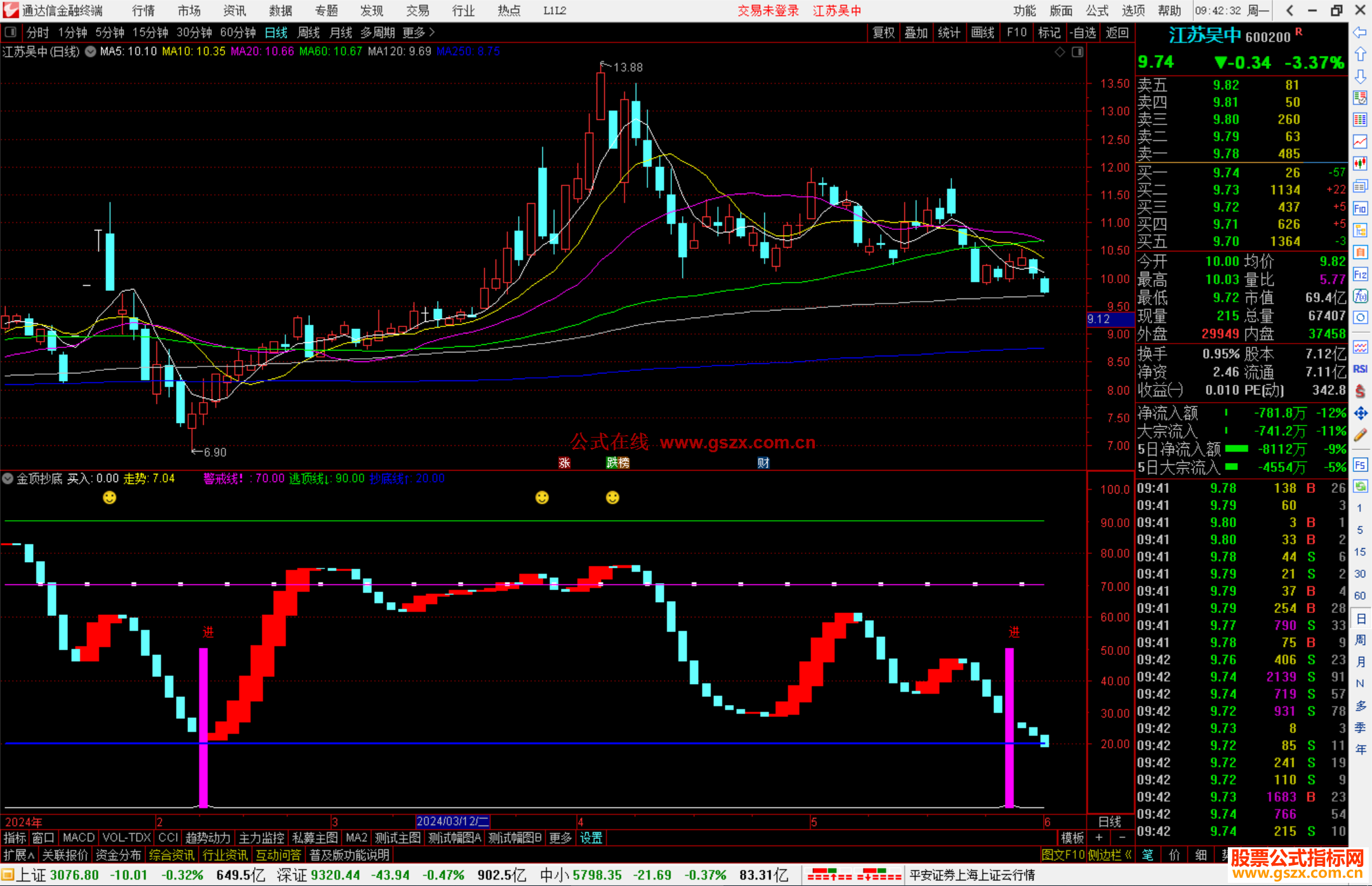Screen dimensions: 1372x886
Task: Toggle the round icon beside 金顶抄底 indicator
Action: tap(8, 478)
